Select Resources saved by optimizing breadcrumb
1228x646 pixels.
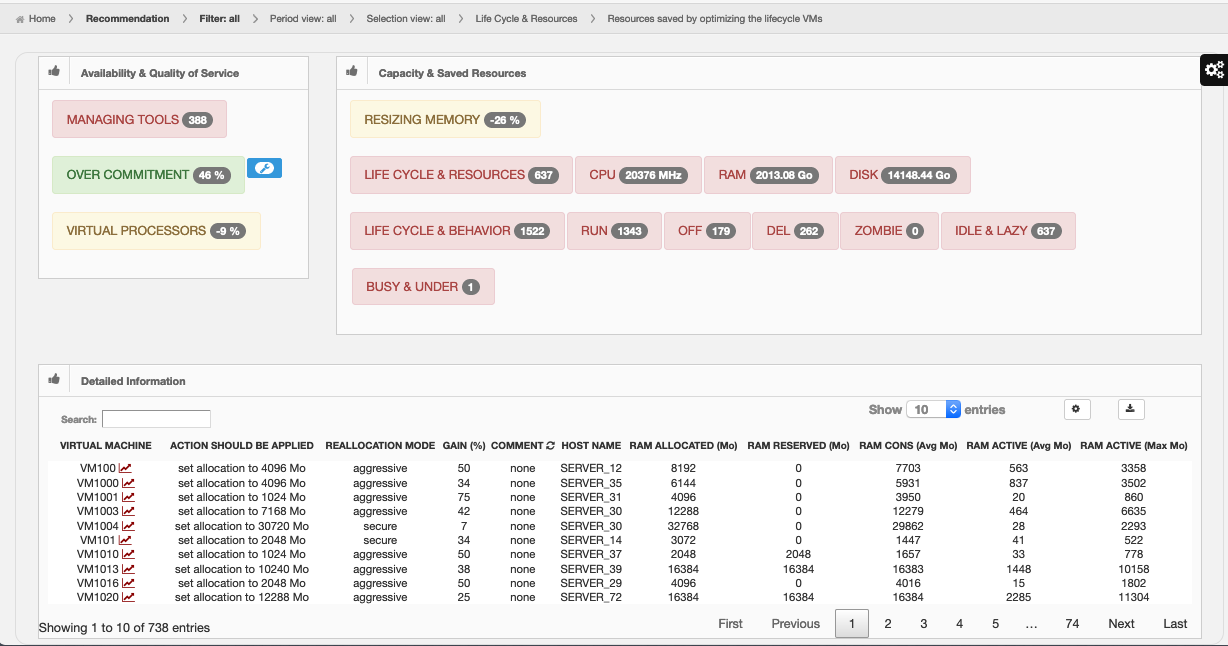pos(715,18)
